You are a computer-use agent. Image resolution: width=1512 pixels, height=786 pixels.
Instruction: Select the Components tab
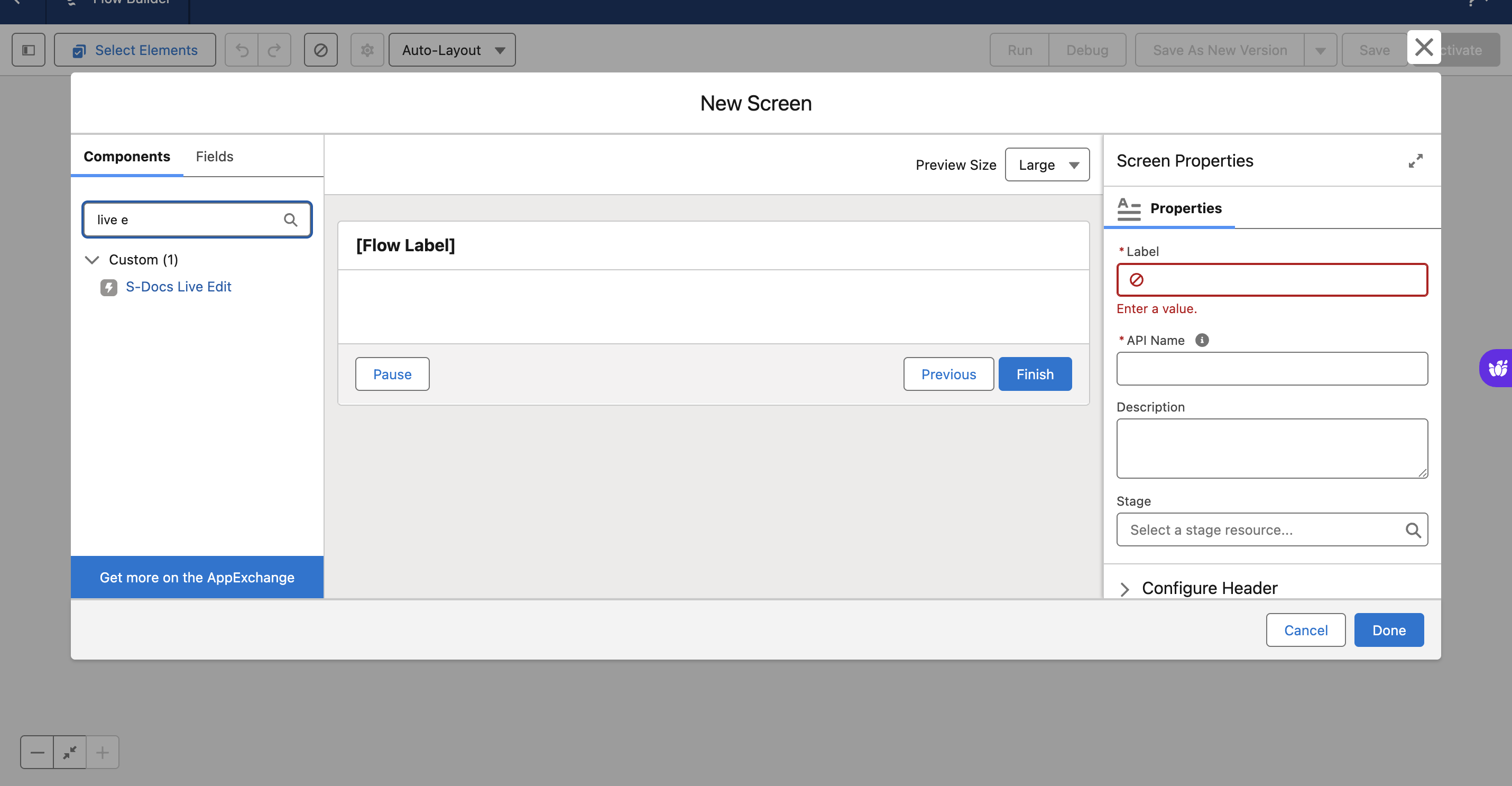127,156
